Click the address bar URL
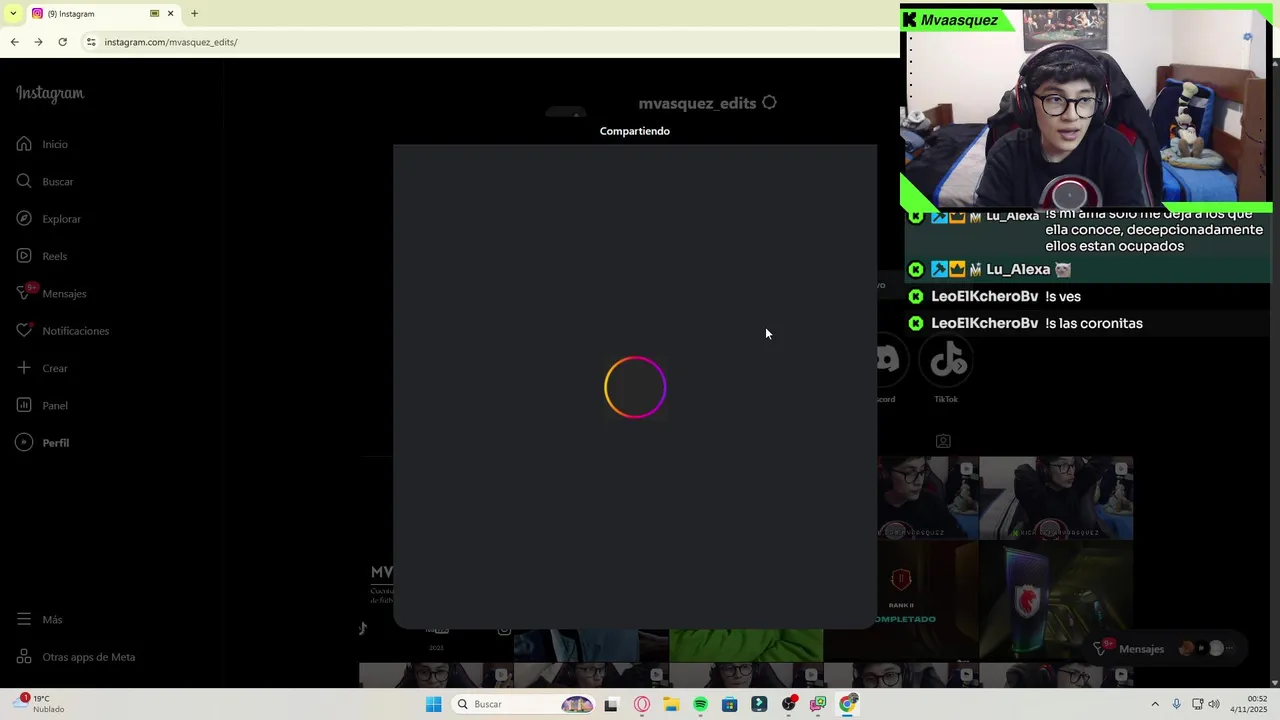 pos(171,42)
